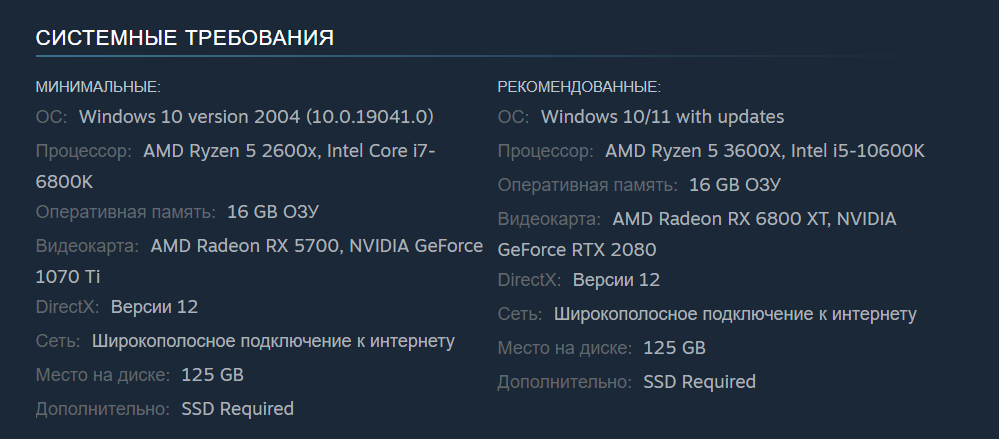
Task: Click 125 GB in the minimum column
Action: tap(212, 375)
